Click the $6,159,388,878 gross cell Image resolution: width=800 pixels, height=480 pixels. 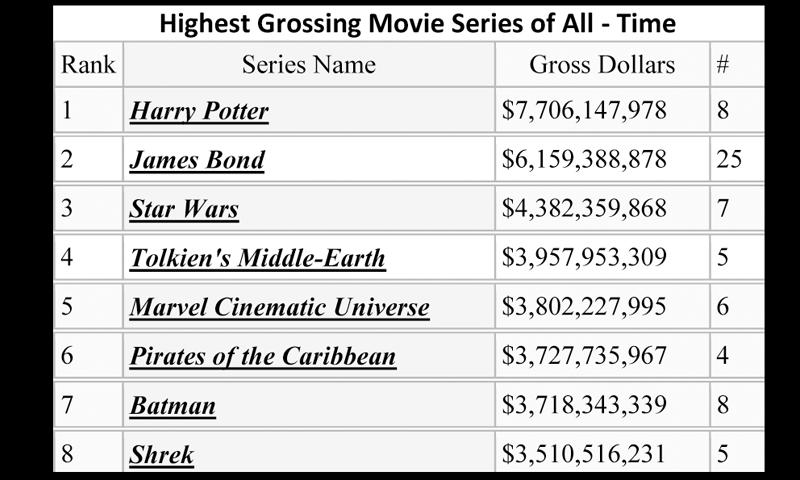tap(602, 159)
